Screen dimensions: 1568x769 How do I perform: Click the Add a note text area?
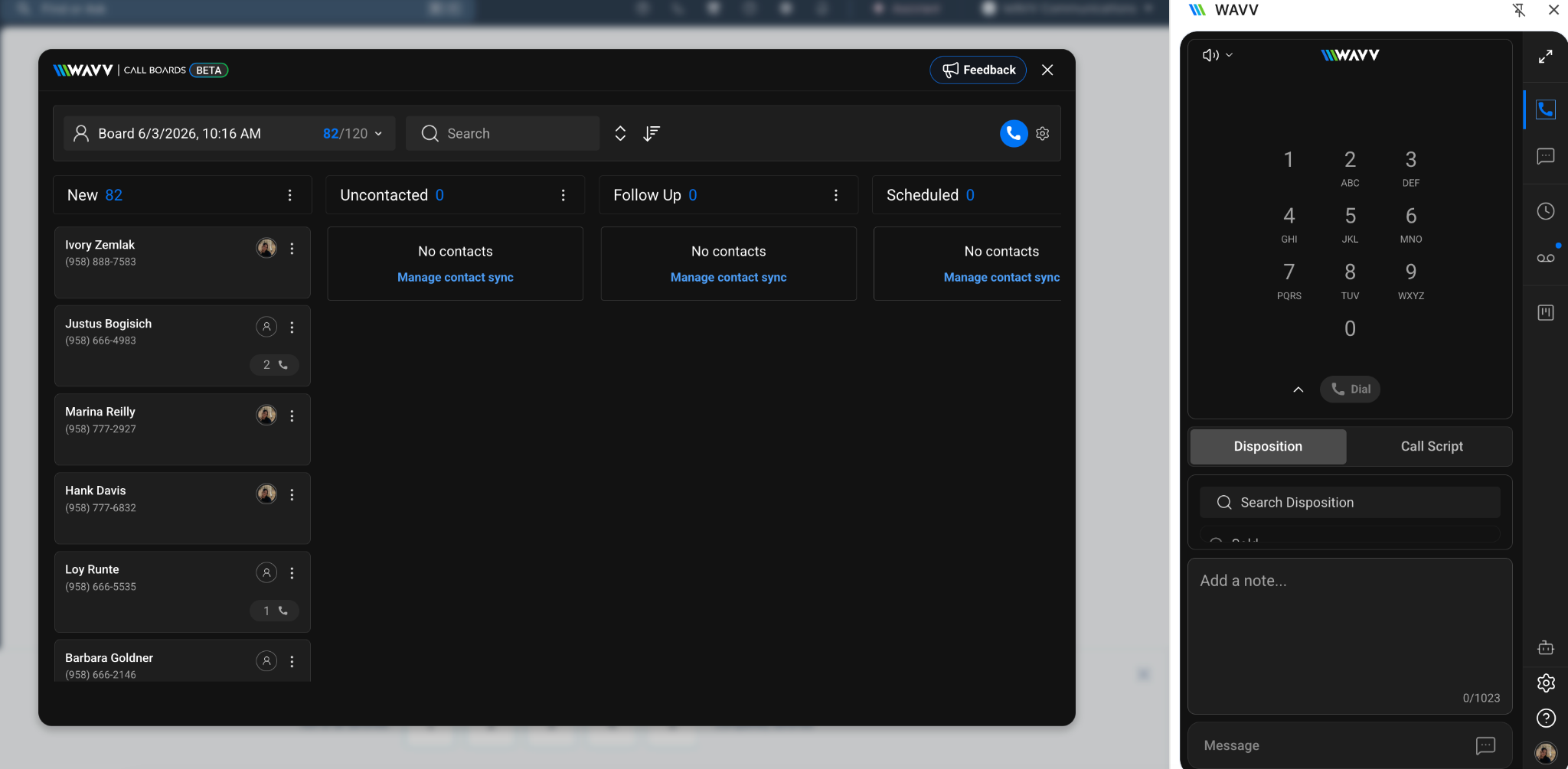(1350, 636)
